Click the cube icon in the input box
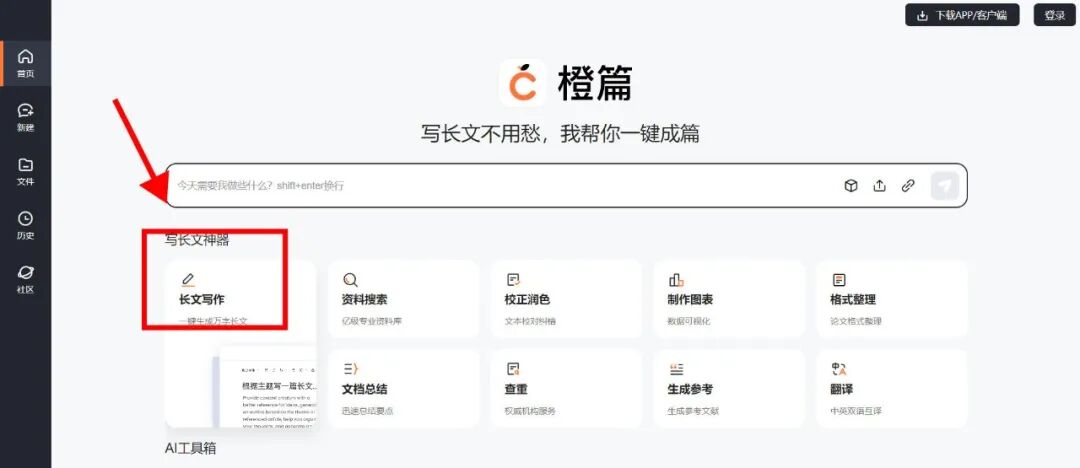1080x468 pixels. pos(851,185)
